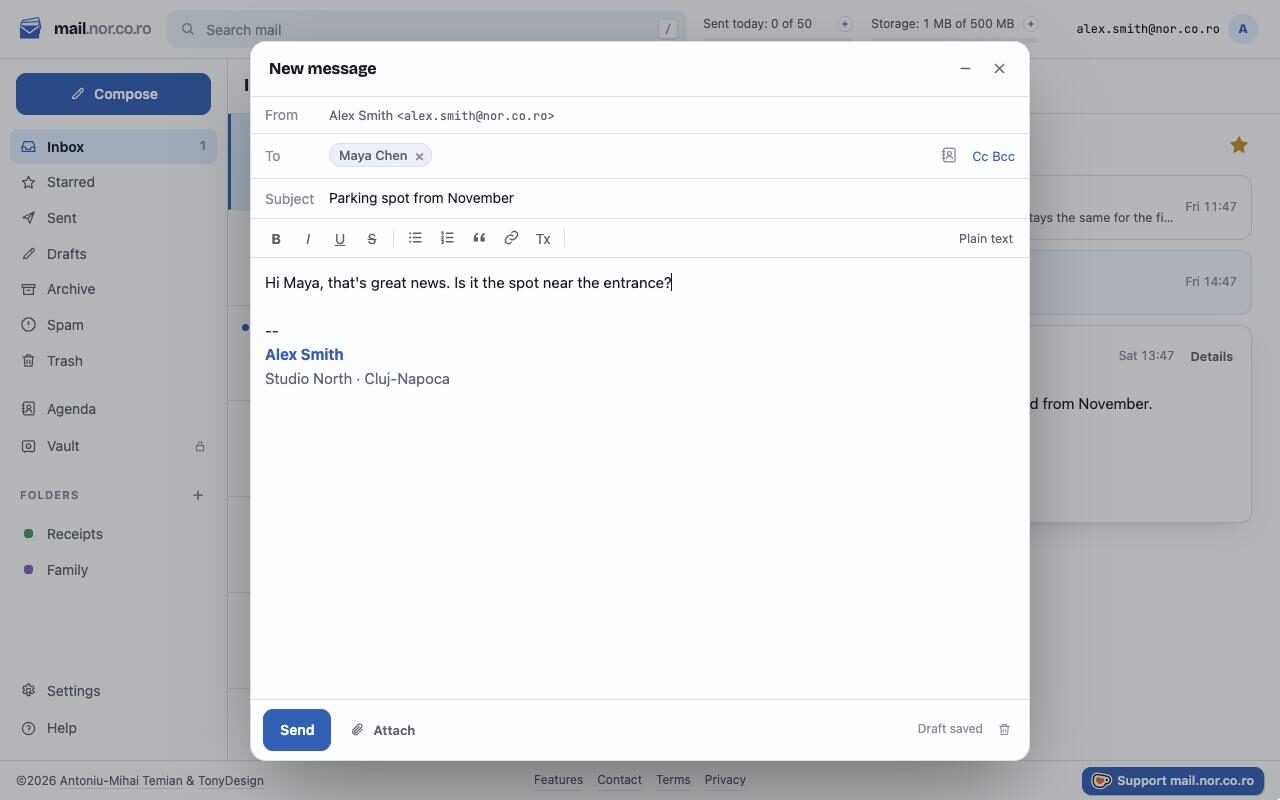Show Cc Bcc fields
1280x800 pixels.
pos(993,156)
